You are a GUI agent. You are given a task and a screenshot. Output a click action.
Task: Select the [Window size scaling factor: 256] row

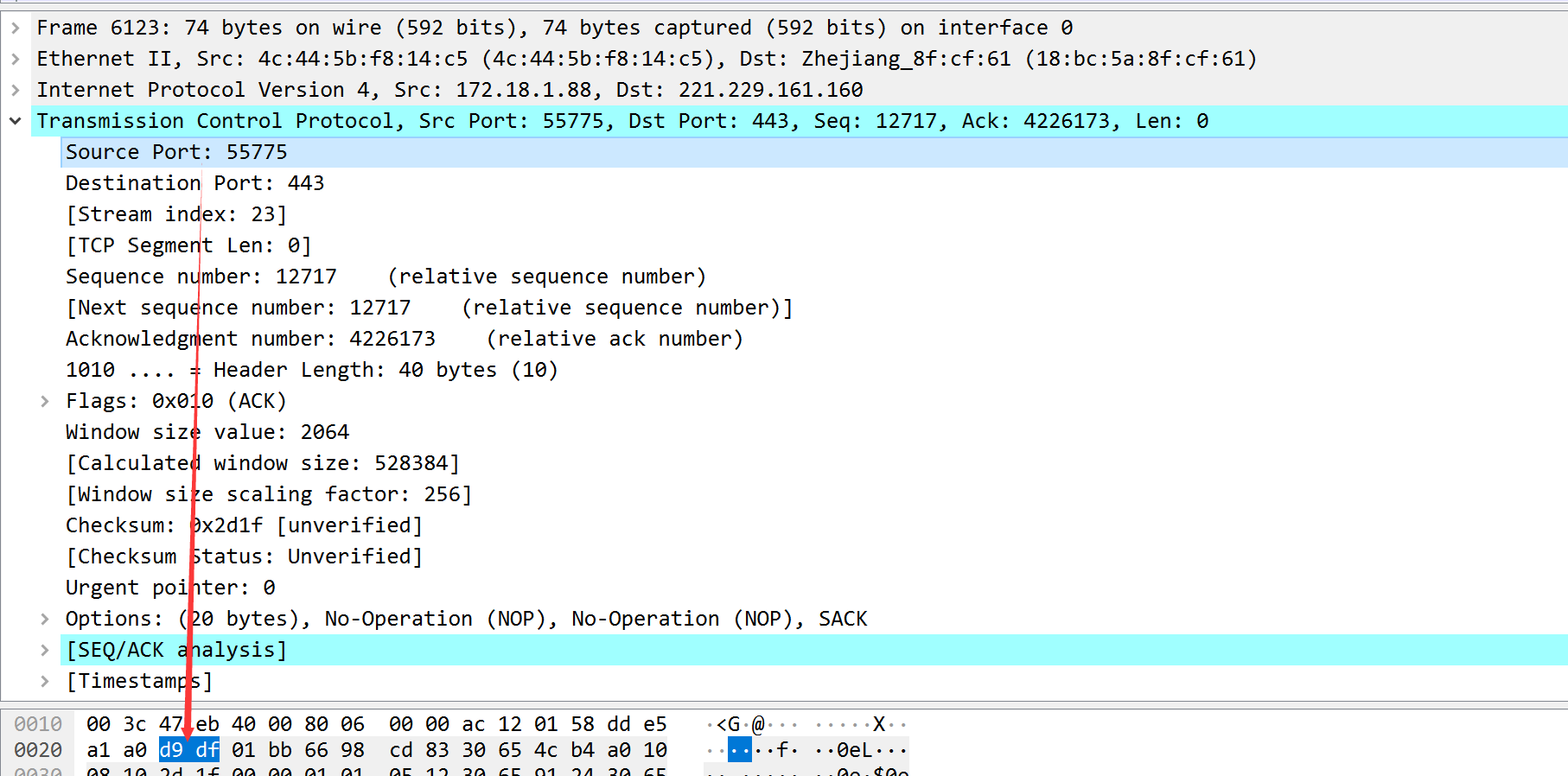pyautogui.click(x=814, y=494)
